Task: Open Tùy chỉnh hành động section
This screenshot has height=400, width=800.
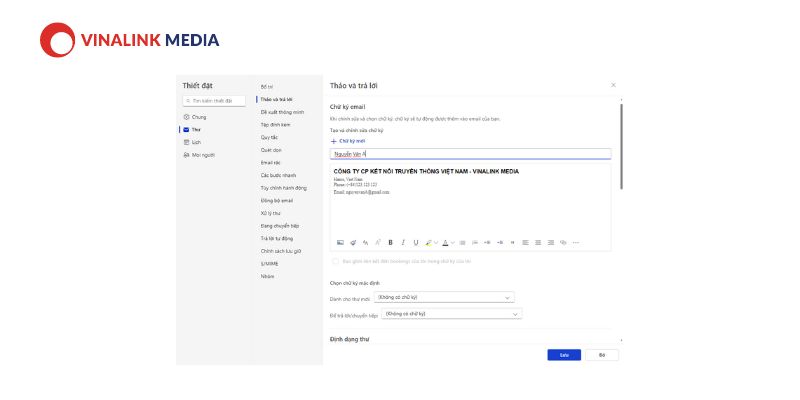Action: coord(284,188)
